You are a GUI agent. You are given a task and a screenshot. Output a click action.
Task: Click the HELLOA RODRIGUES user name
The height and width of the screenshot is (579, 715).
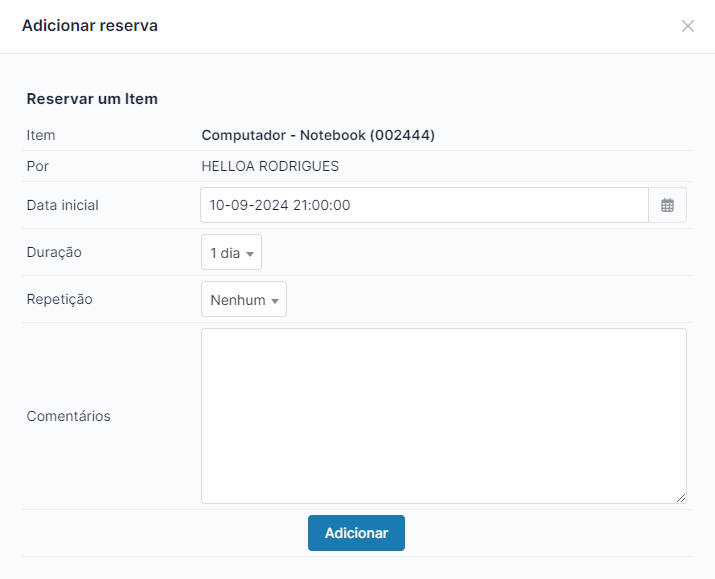tap(270, 166)
